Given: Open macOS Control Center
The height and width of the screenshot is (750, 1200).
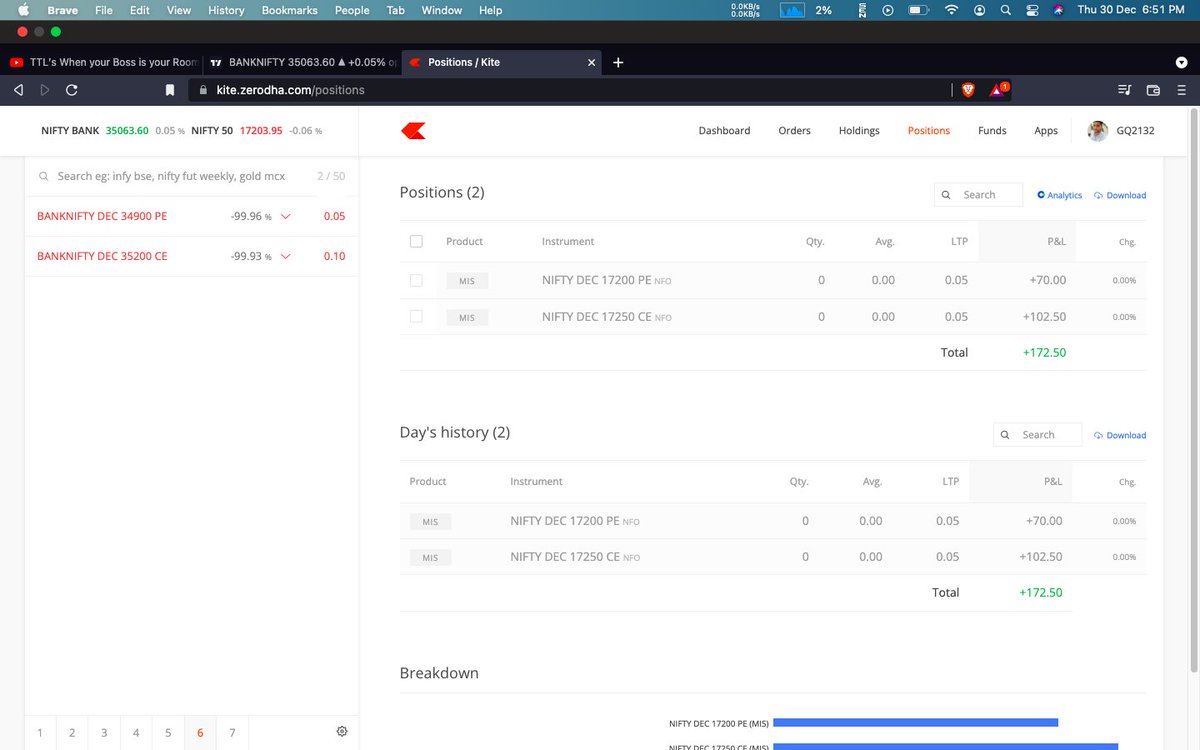Looking at the screenshot, I should pyautogui.click(x=1033, y=10).
